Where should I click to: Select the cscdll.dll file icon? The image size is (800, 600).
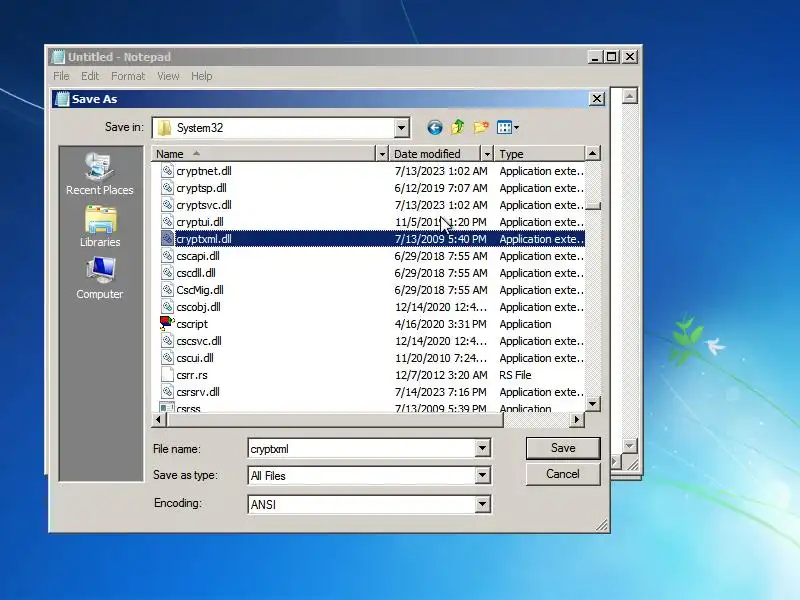pyautogui.click(x=167, y=273)
